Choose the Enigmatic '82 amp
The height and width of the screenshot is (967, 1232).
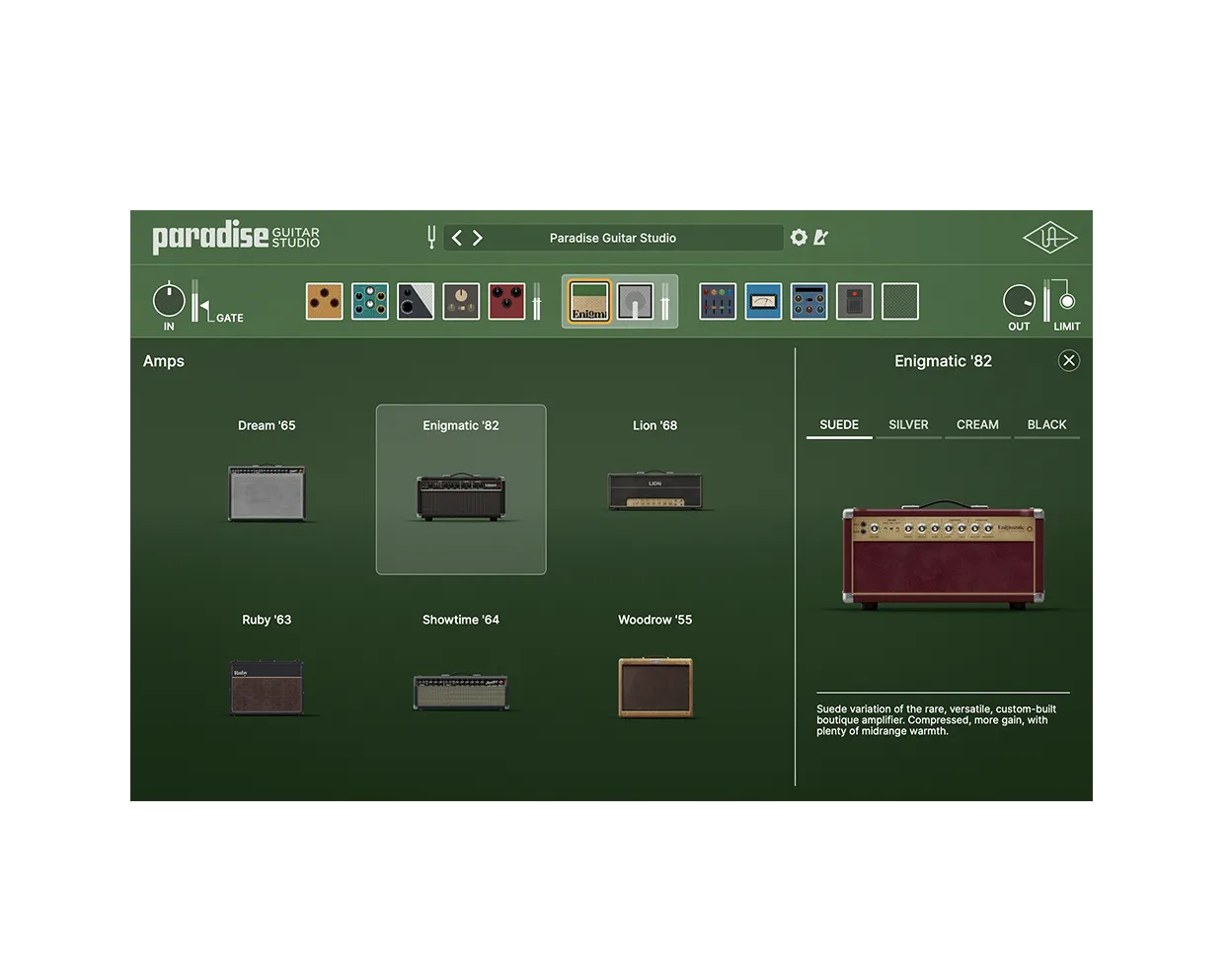click(461, 489)
